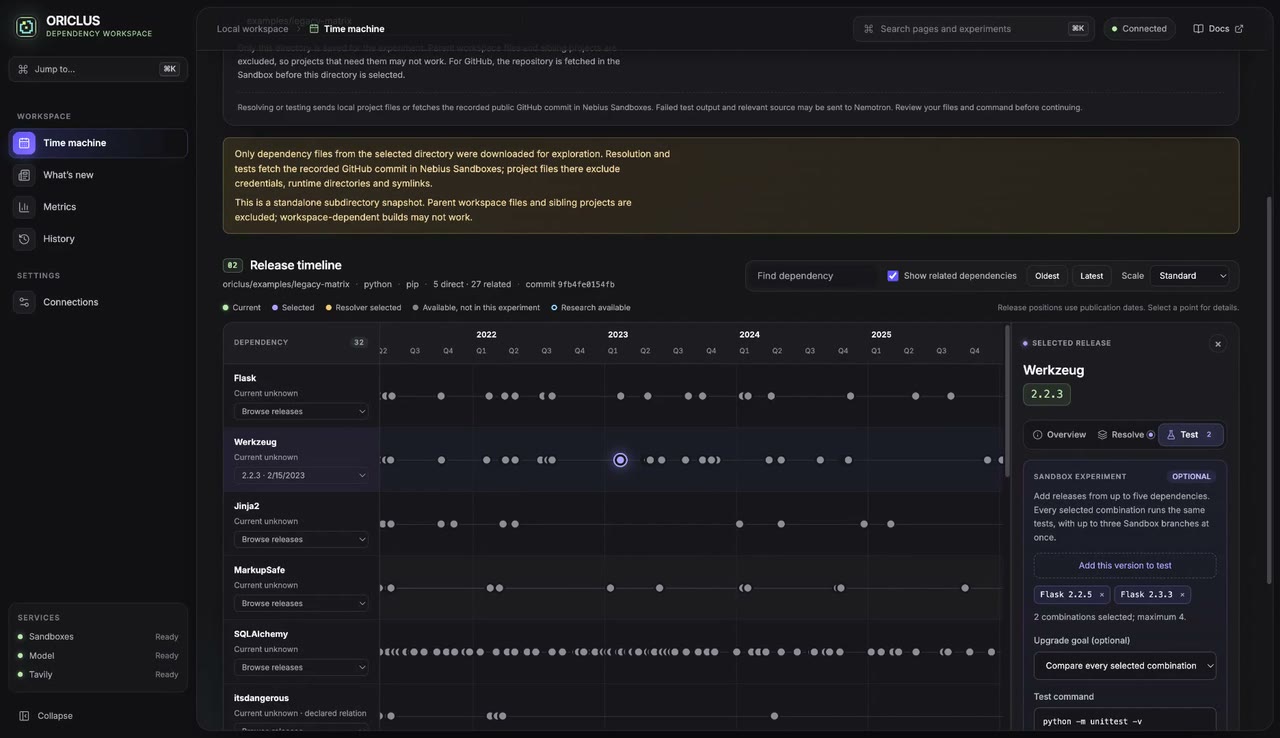The image size is (1280, 738).
Task: Click the Time machine calendar icon
Action: click(24, 143)
